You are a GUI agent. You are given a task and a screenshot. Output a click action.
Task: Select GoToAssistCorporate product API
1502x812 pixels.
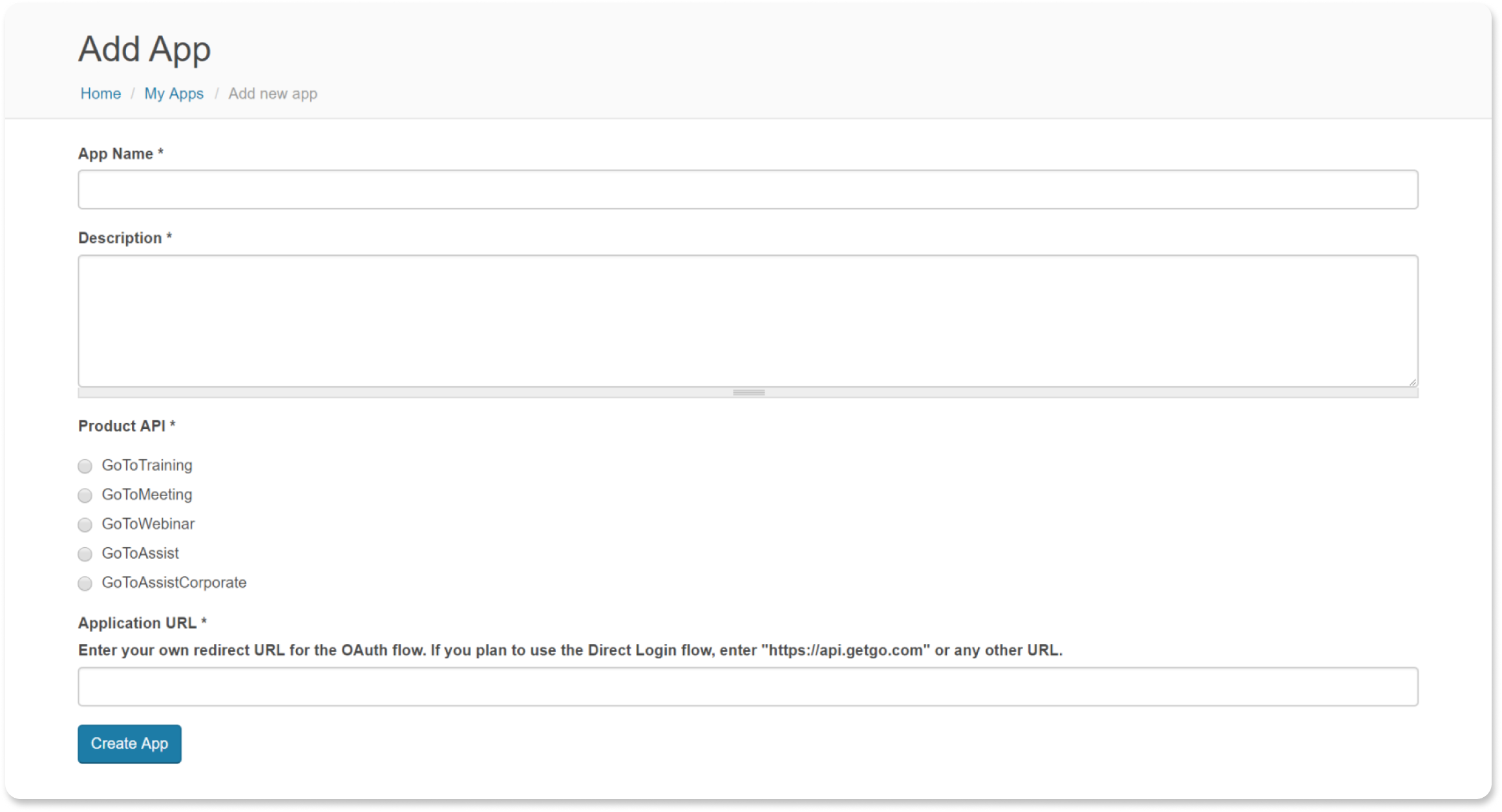[x=85, y=583]
